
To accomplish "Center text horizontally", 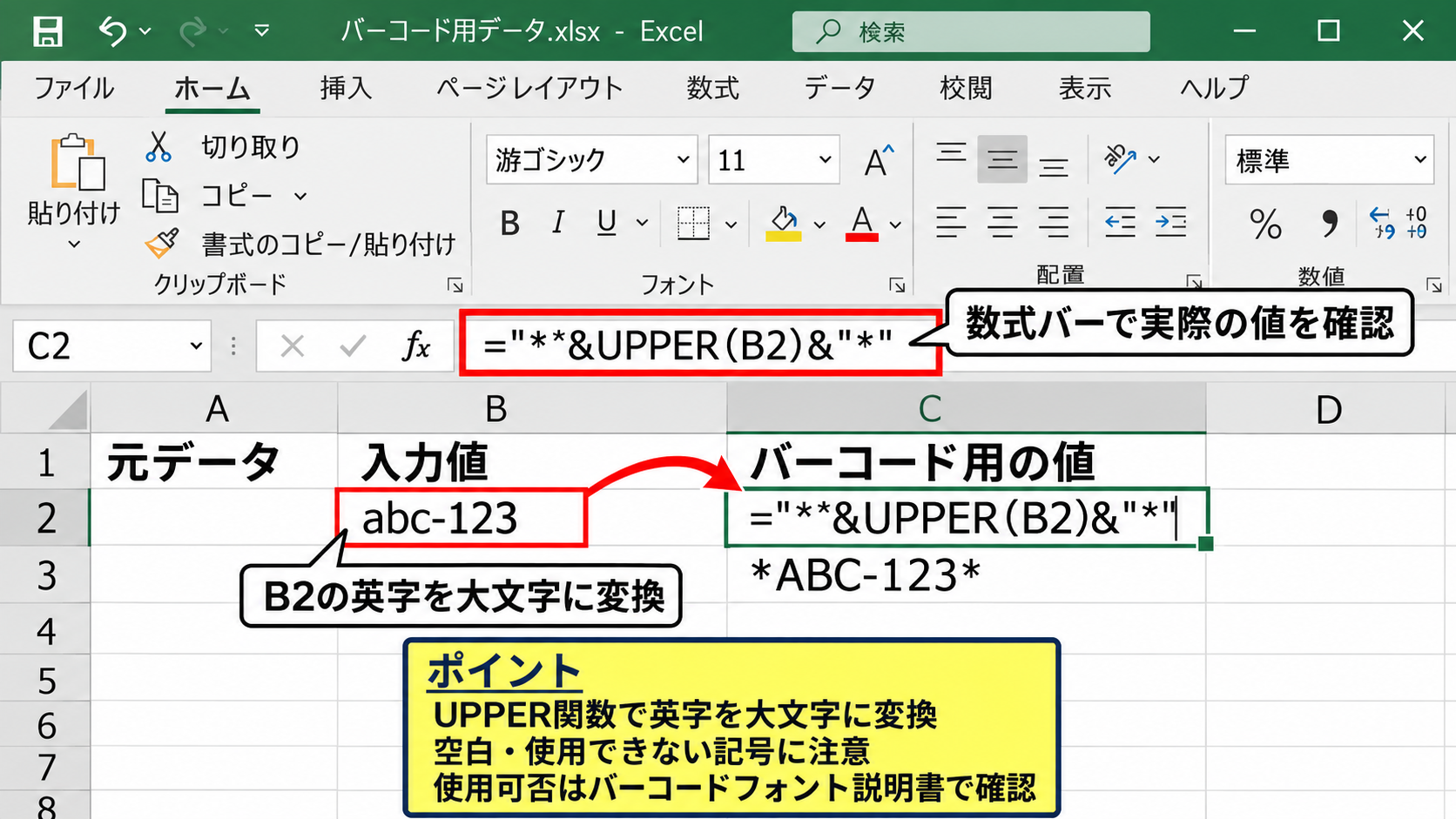I will point(1002,223).
